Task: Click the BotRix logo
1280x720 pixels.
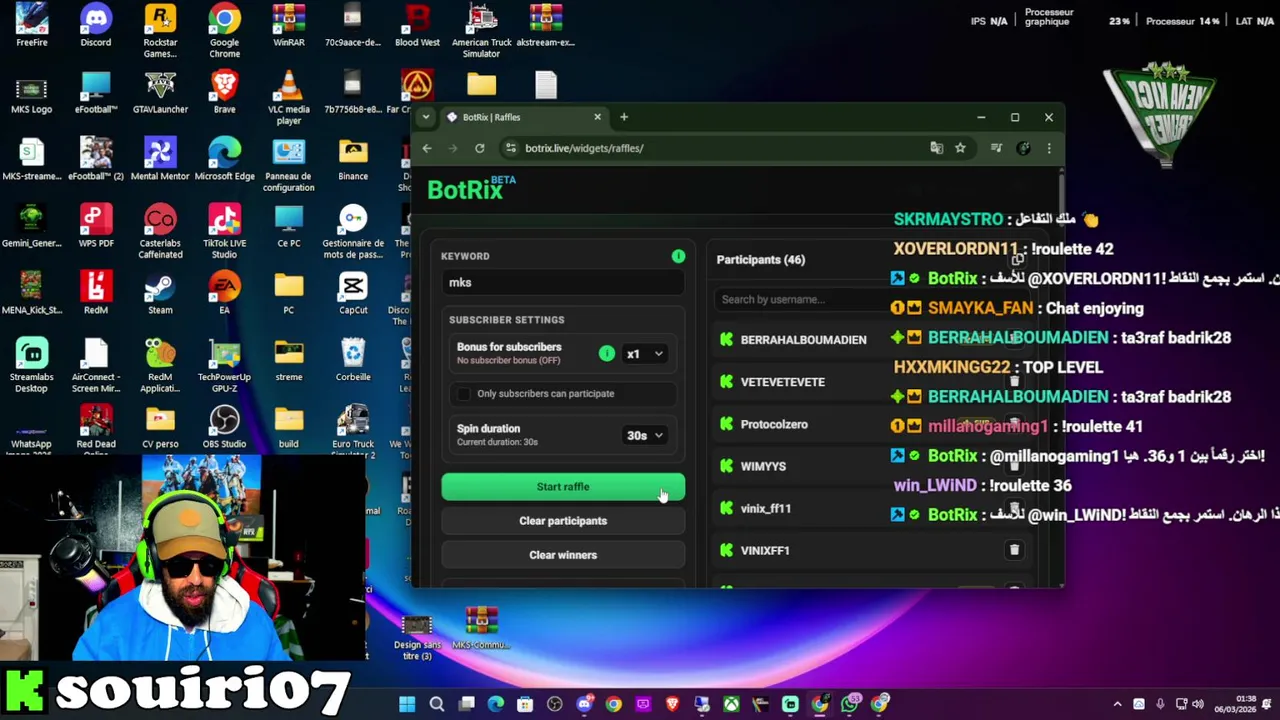Action: (x=471, y=188)
